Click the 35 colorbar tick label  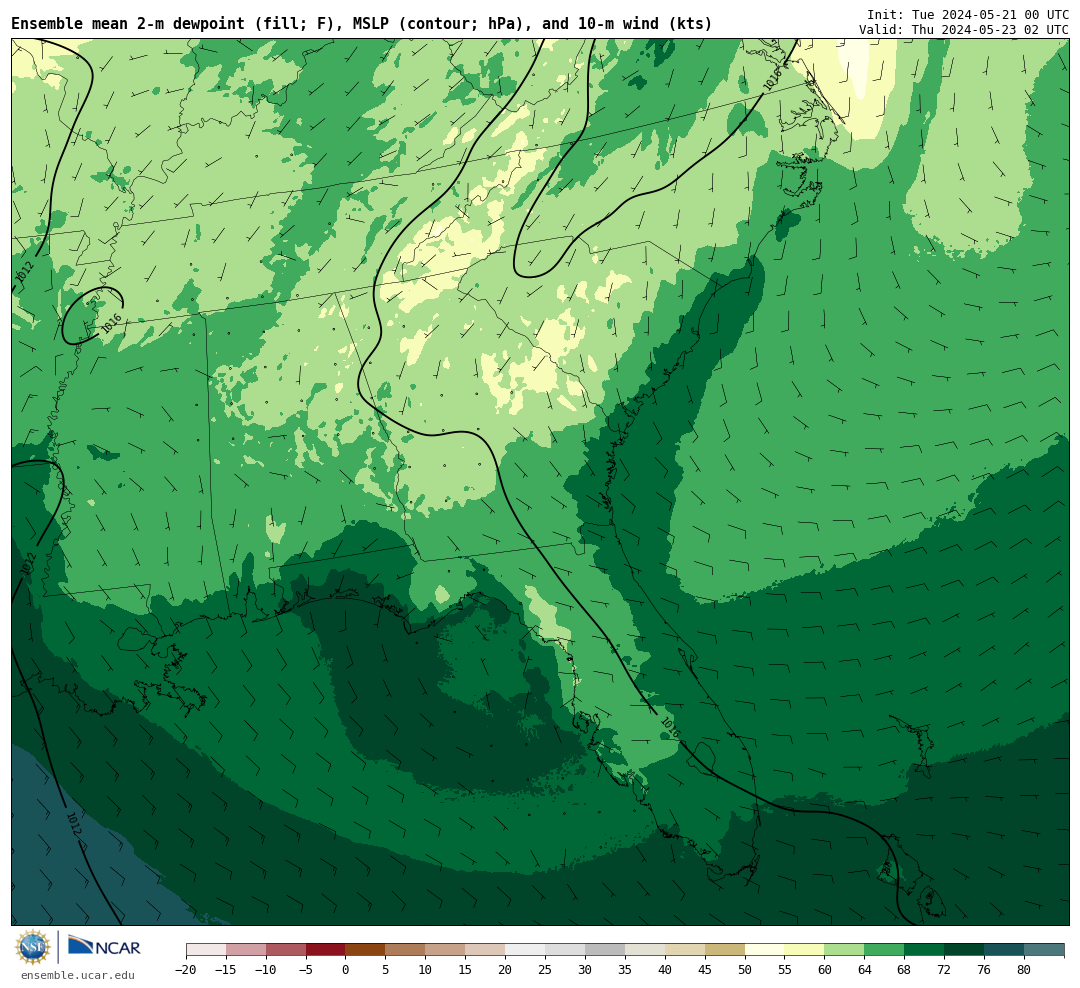[x=625, y=970]
